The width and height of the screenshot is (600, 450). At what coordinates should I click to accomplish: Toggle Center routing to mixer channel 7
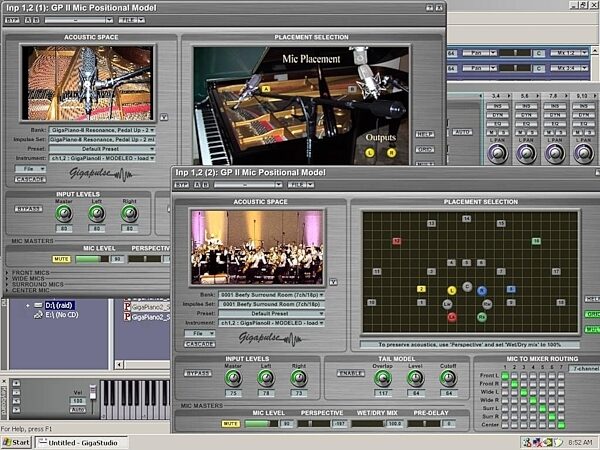pos(561,425)
